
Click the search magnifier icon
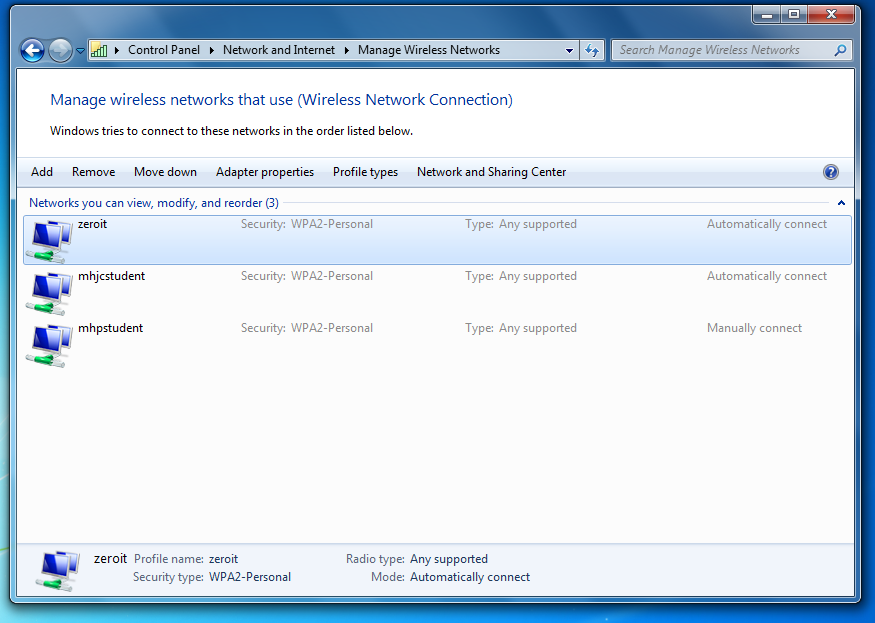pyautogui.click(x=840, y=50)
